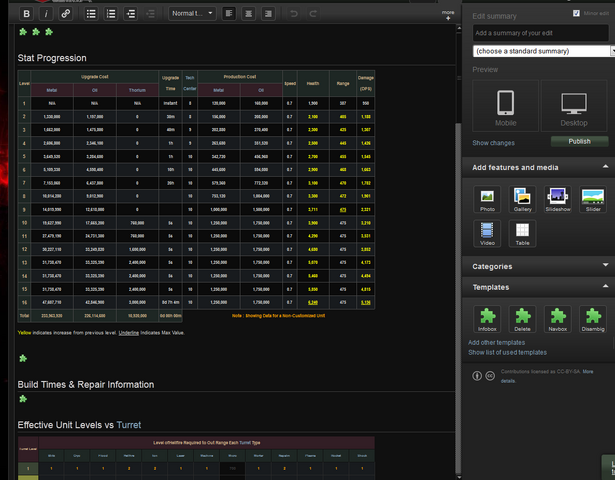Click the editor vertical scrollbar thumb

pos(459,298)
